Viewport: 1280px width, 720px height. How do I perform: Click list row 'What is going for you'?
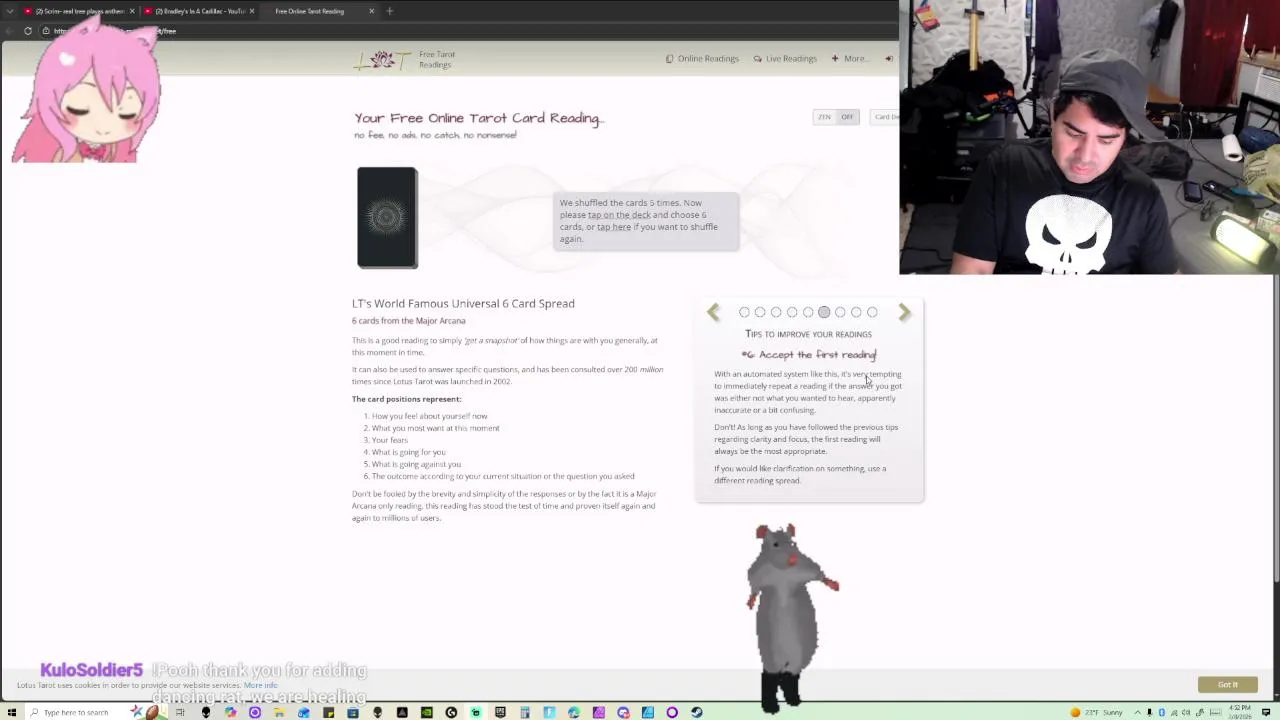click(408, 452)
